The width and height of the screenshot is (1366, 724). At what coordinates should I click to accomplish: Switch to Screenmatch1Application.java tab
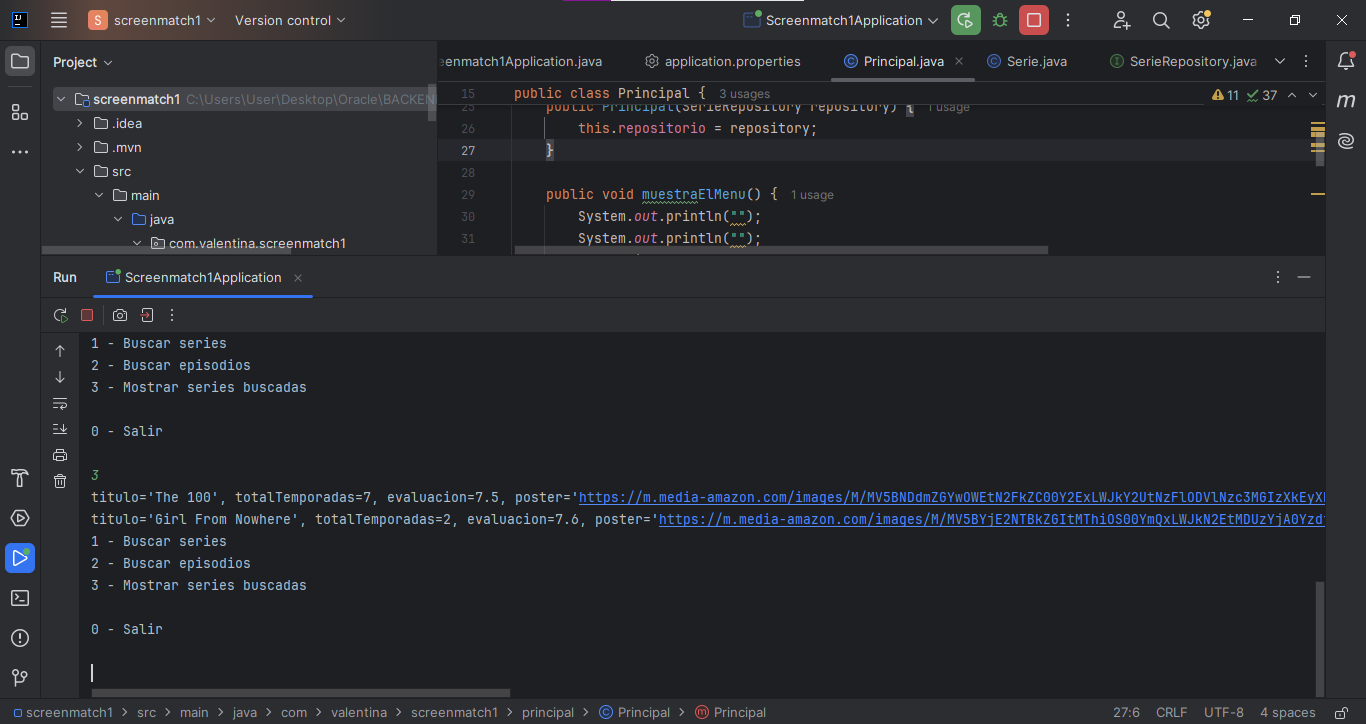522,61
